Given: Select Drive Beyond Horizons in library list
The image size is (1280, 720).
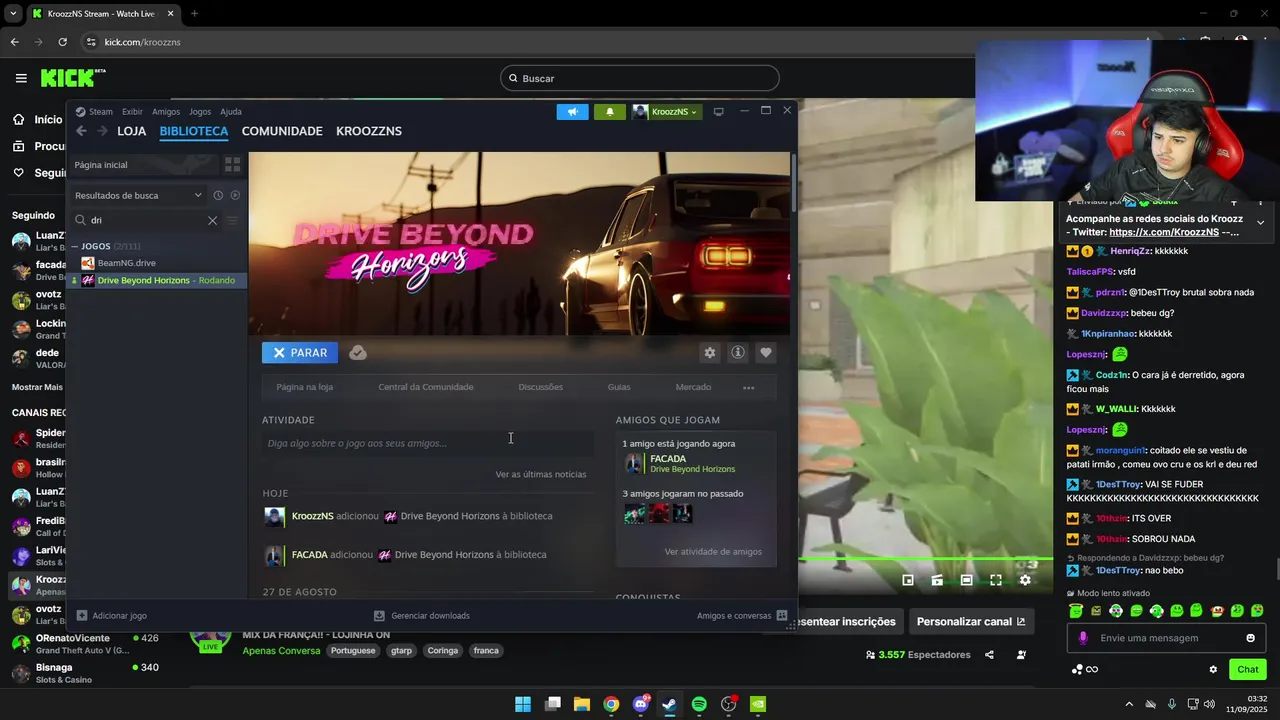Looking at the screenshot, I should pos(157,280).
